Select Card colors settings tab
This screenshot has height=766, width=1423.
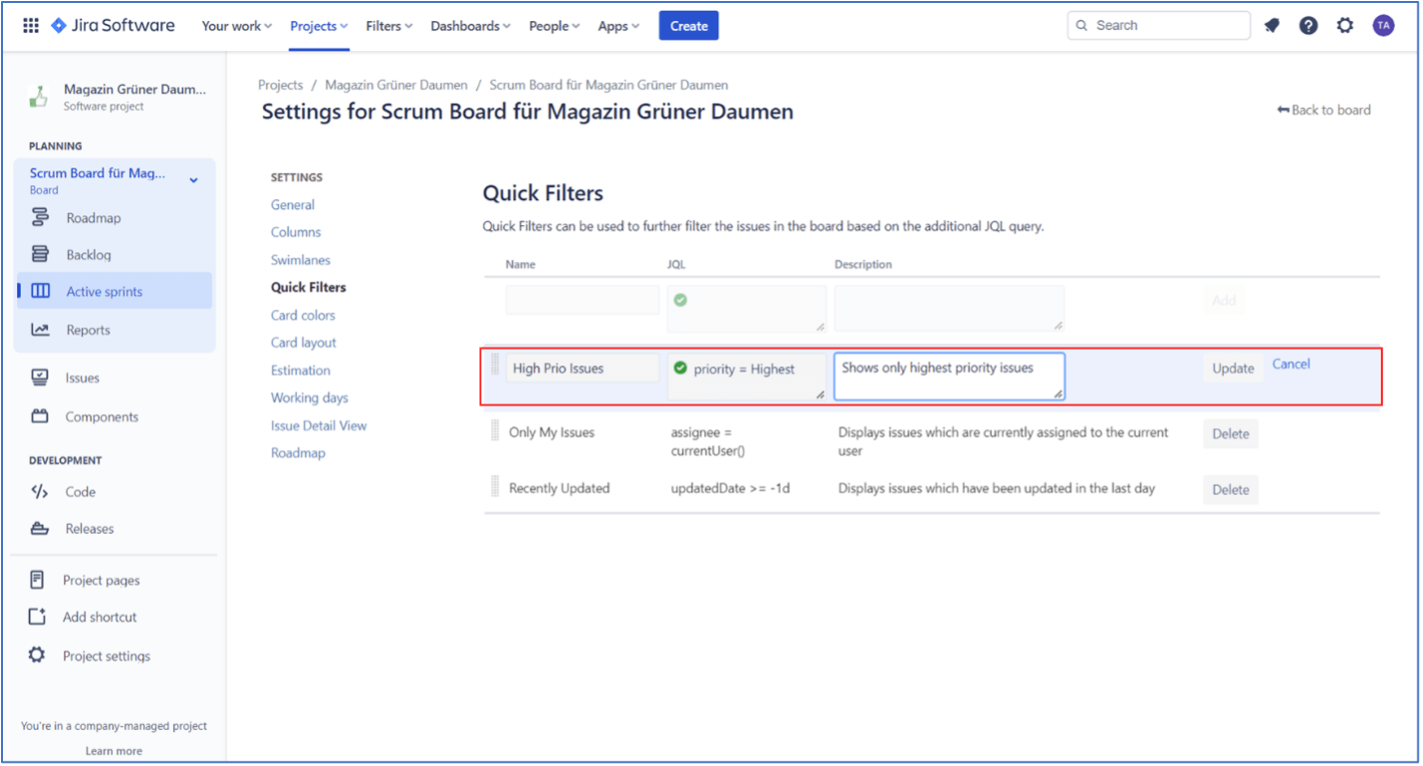303,315
